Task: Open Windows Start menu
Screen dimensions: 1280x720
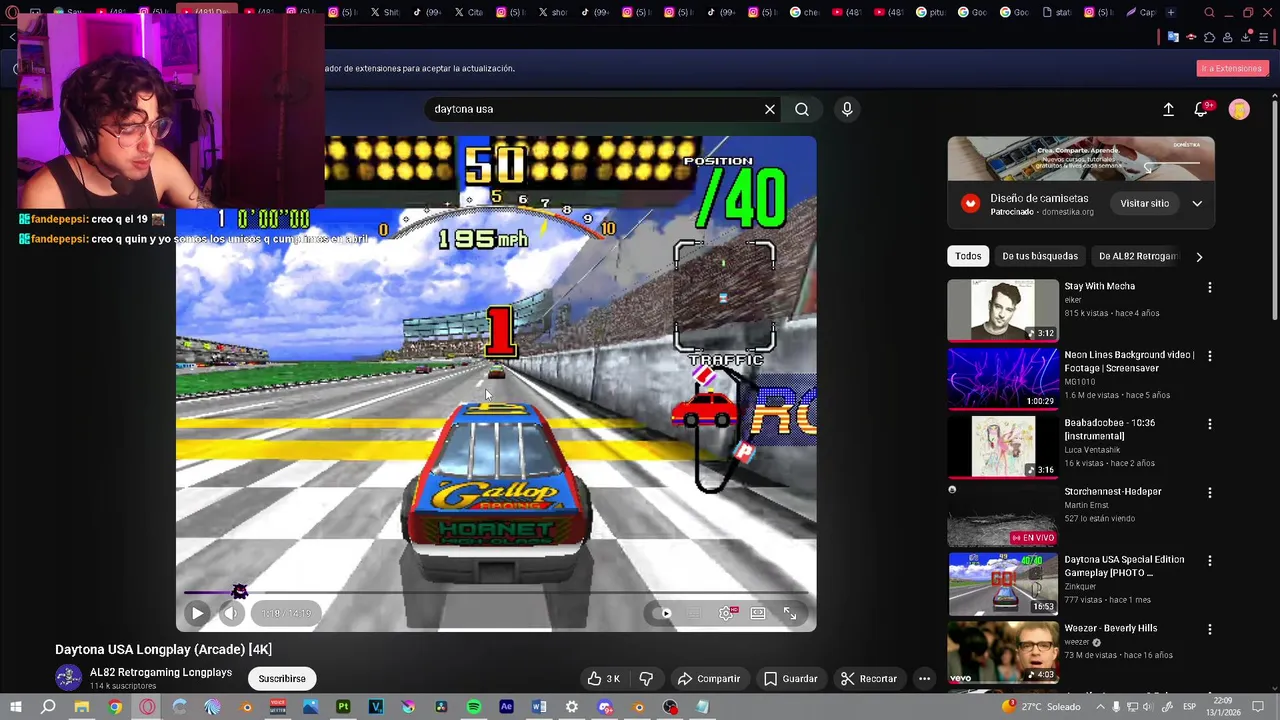Action: 16,707
